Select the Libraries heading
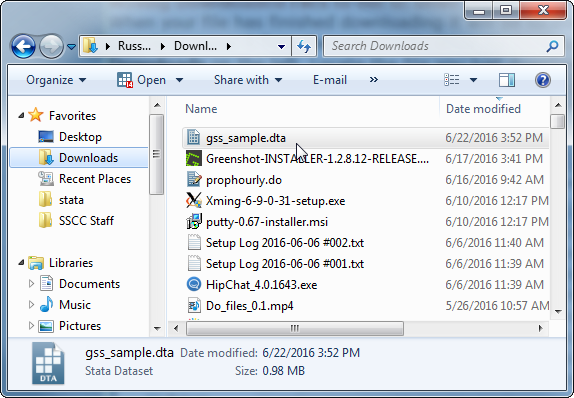This screenshot has width=574, height=398. (x=71, y=263)
